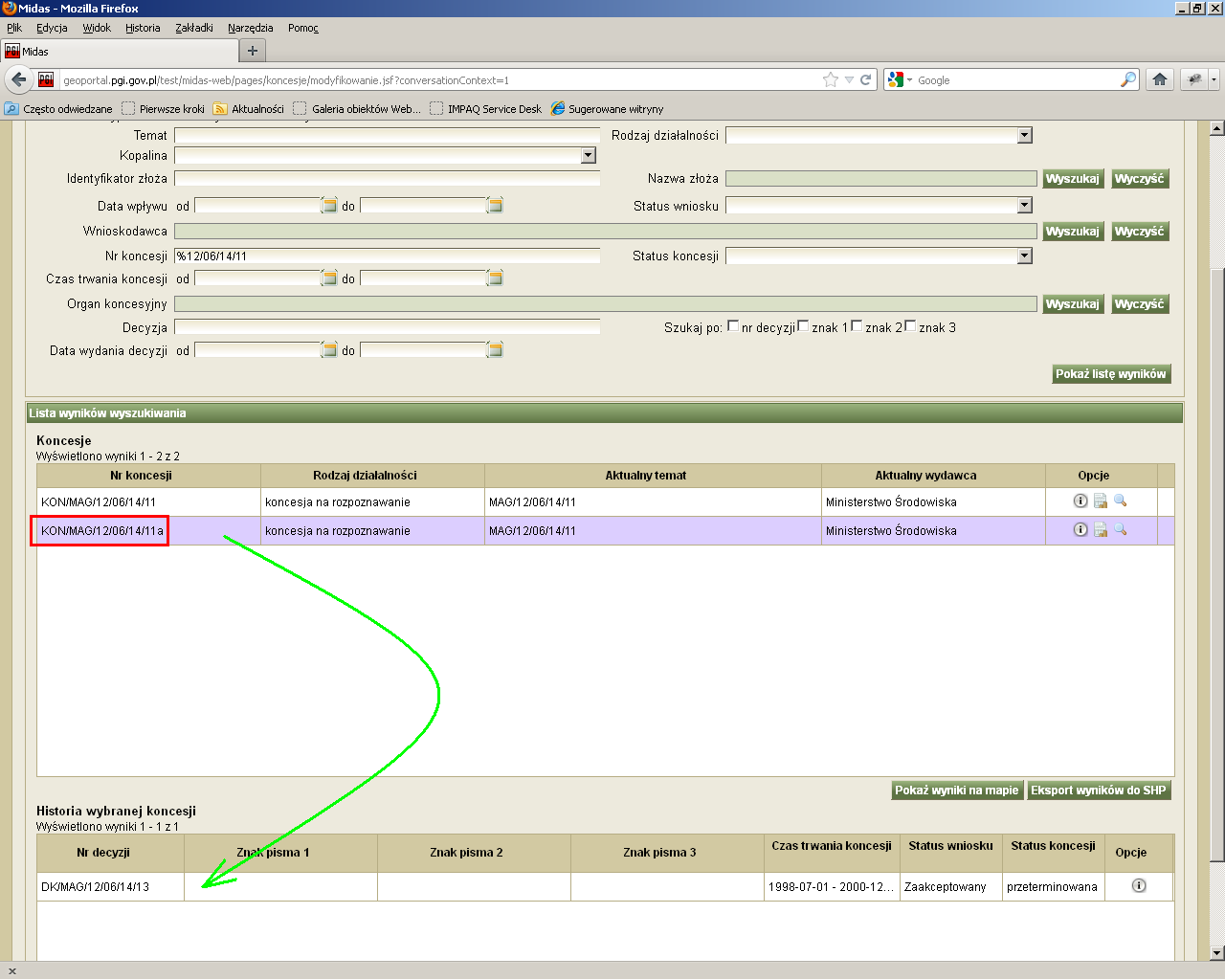
Task: Open report icon for KON/MAG/12/06/14/11 row
Action: (x=1101, y=501)
